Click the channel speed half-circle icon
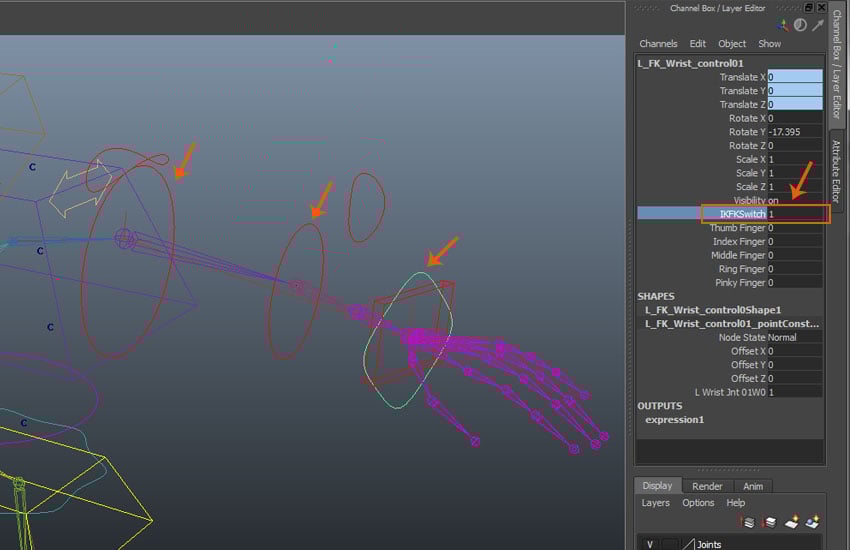Image resolution: width=850 pixels, height=550 pixels. point(799,25)
